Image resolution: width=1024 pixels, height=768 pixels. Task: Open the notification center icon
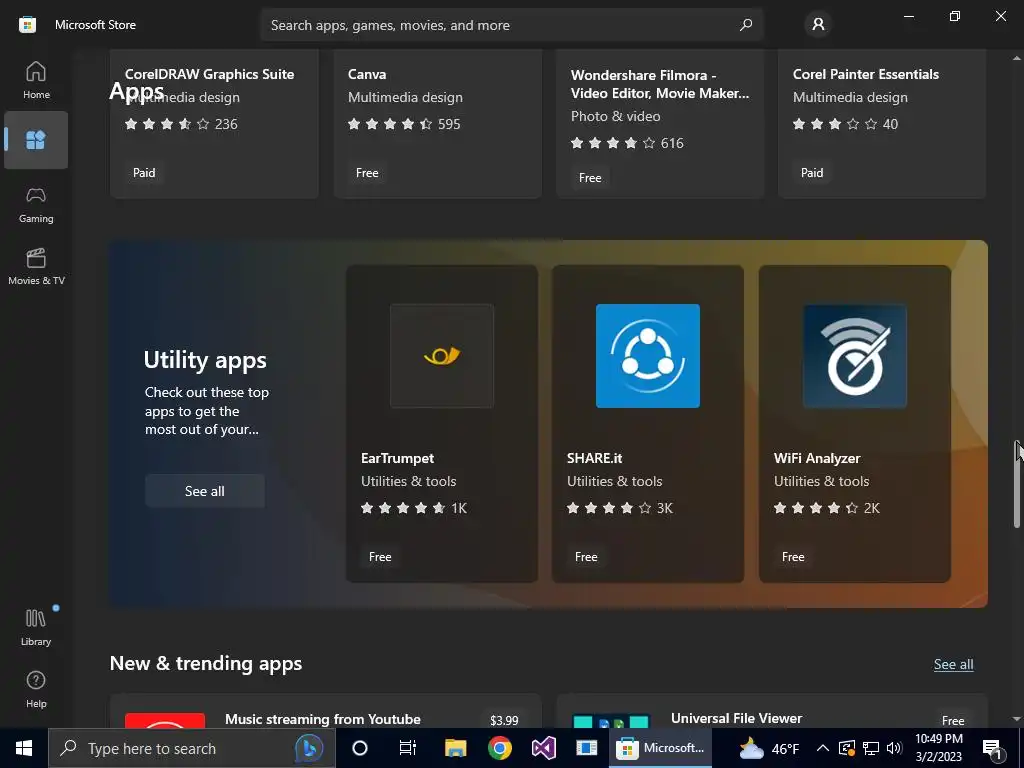[993, 749]
